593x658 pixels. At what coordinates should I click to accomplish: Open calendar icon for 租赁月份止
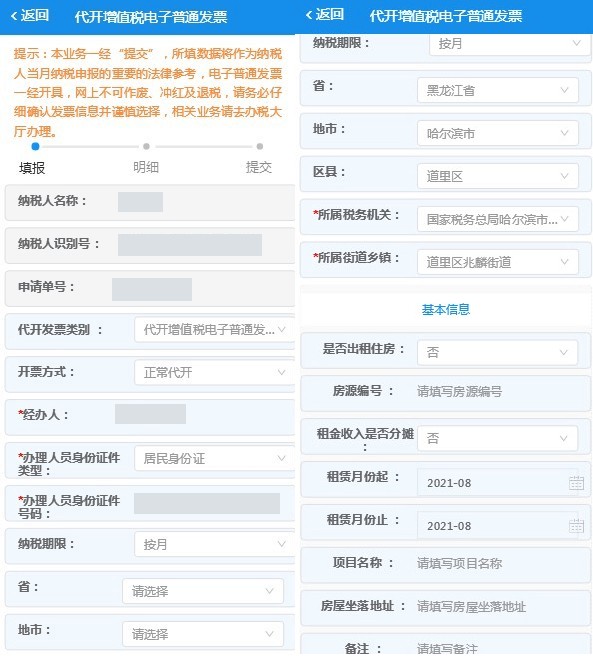click(576, 525)
